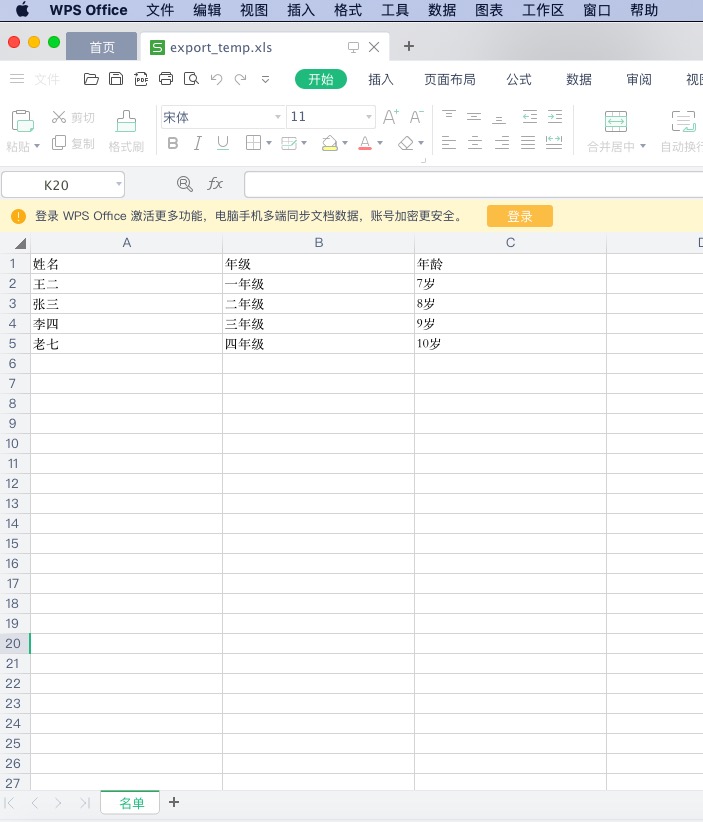Open a new document tab

tap(409, 46)
